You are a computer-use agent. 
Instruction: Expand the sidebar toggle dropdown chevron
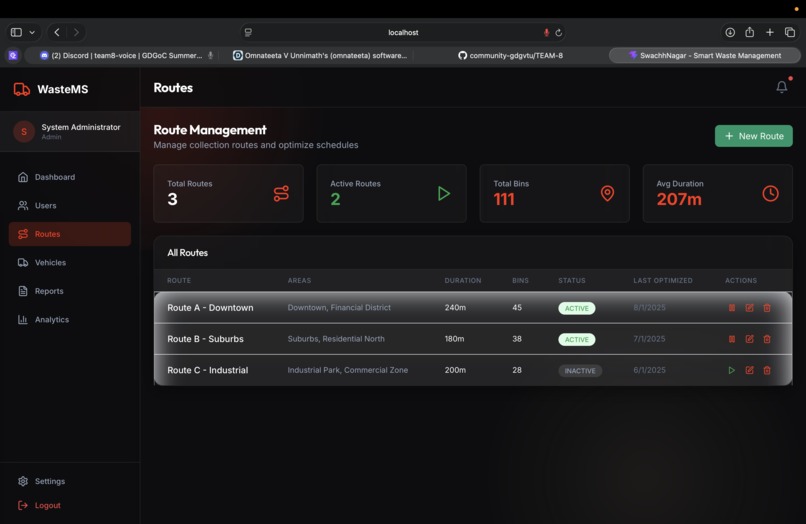[32, 32]
